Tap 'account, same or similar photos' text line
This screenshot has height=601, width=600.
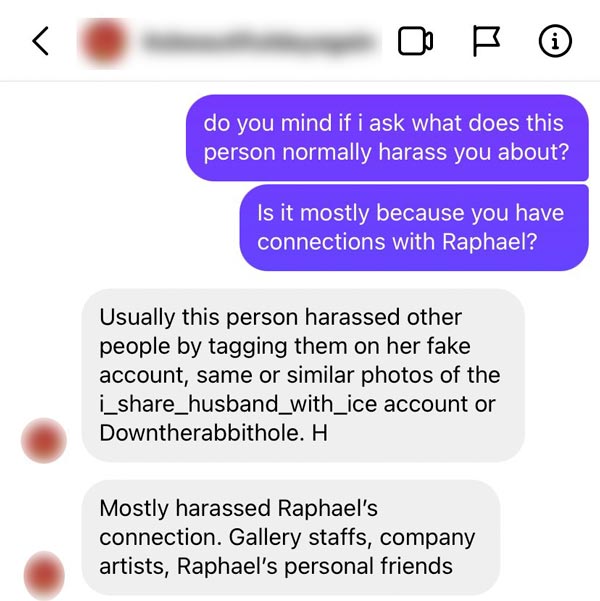pyautogui.click(x=300, y=375)
